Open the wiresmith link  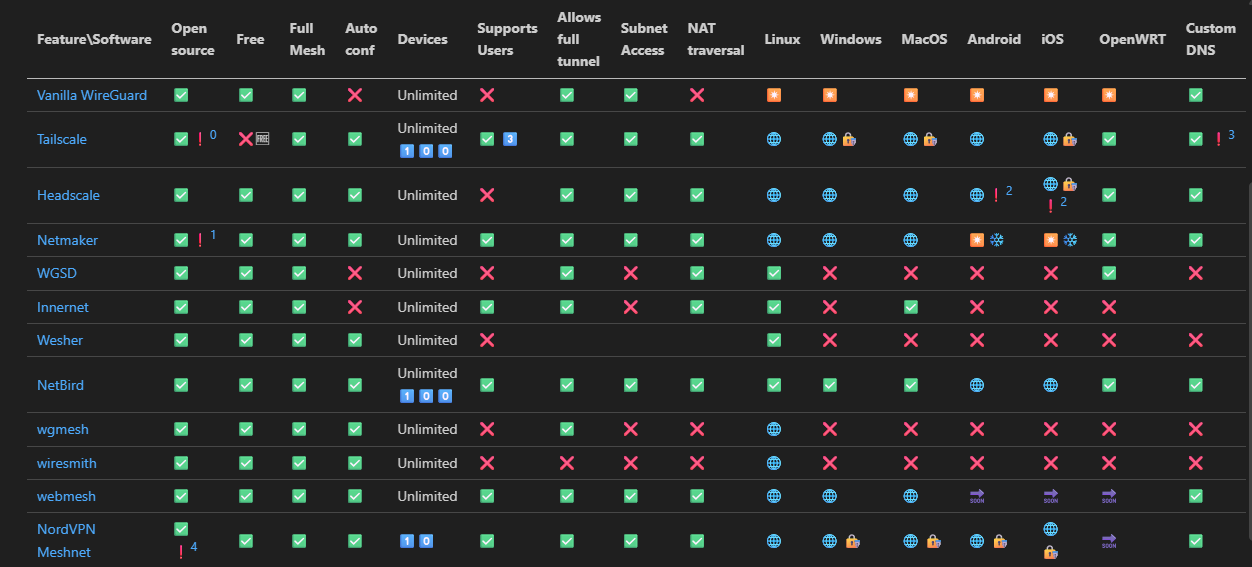point(67,463)
